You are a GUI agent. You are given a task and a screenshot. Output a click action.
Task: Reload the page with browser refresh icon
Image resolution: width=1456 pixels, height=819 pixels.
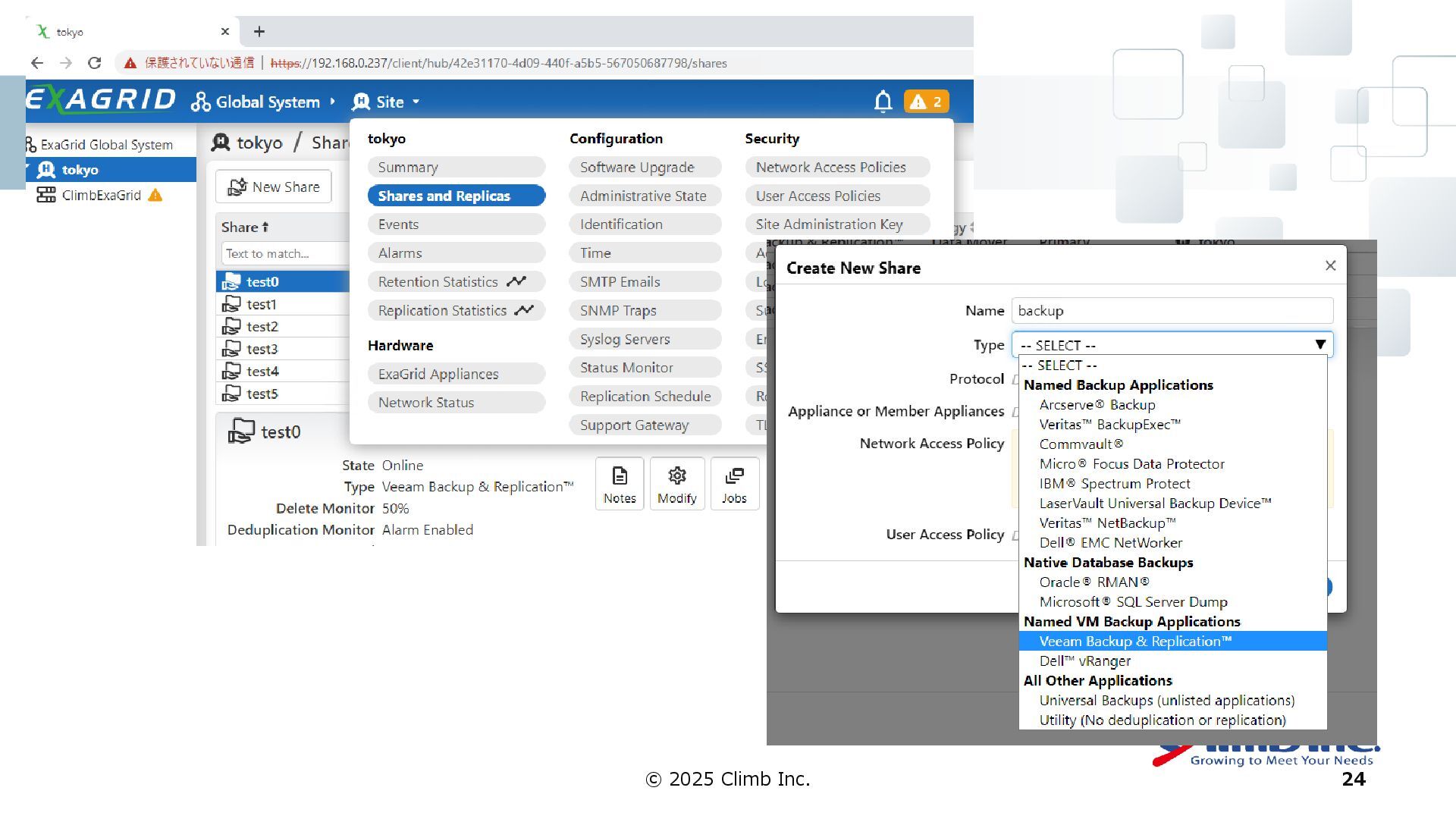tap(95, 63)
